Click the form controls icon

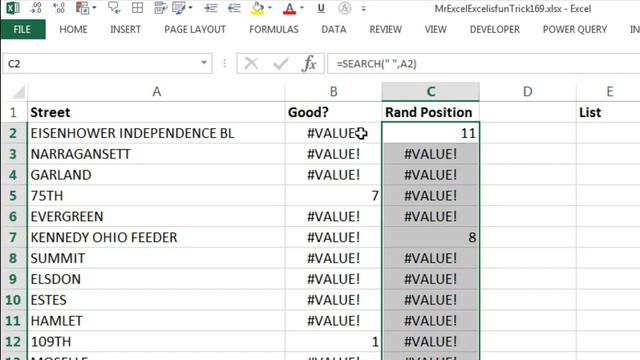pyautogui.click(x=160, y=8)
